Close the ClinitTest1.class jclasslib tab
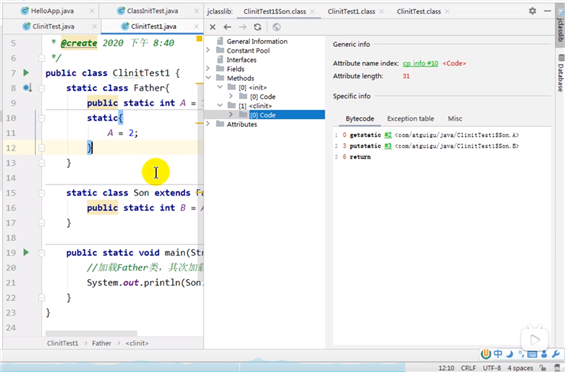Image resolution: width=565 pixels, height=372 pixels. point(381,12)
